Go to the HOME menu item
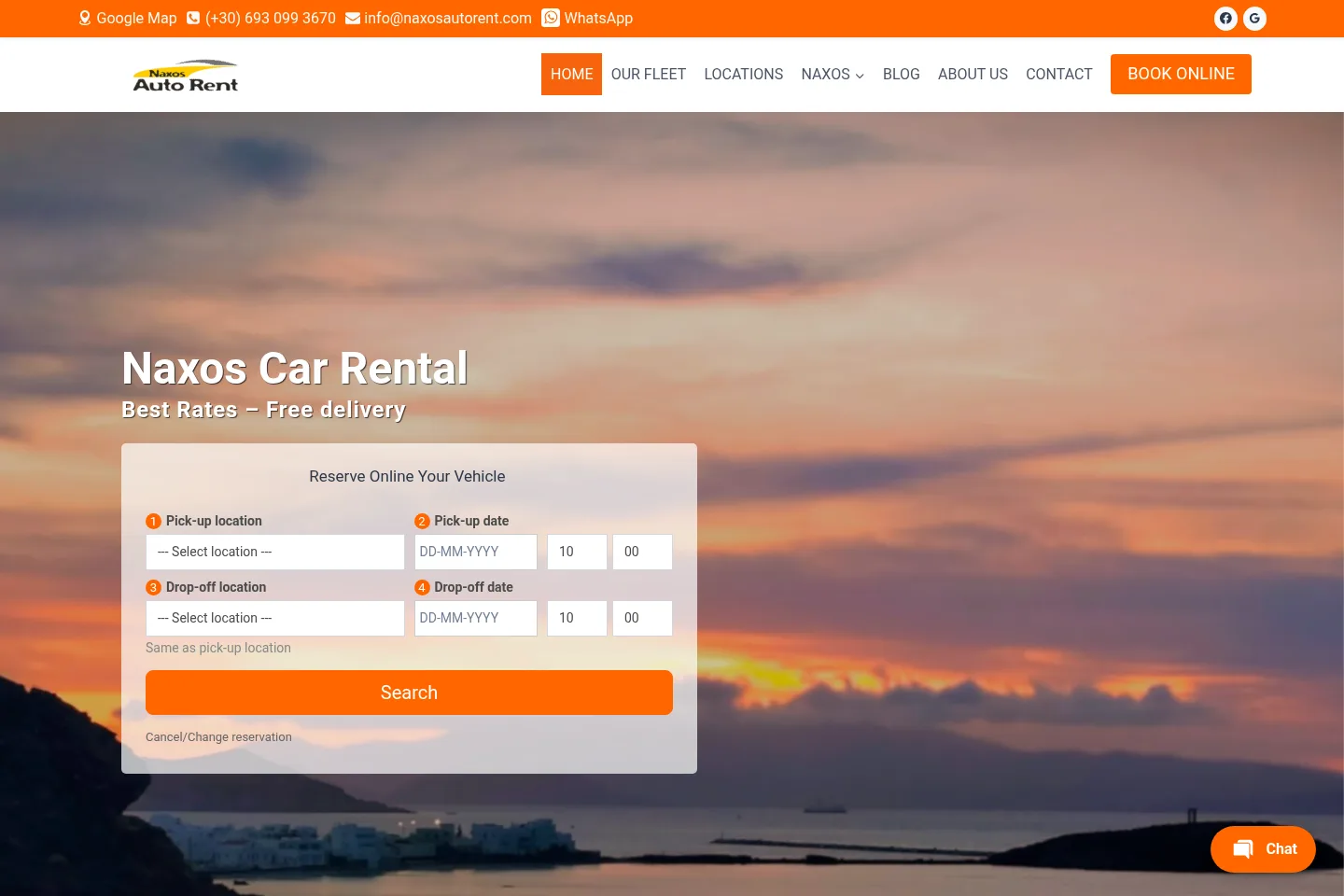This screenshot has height=896, width=1344. click(571, 74)
